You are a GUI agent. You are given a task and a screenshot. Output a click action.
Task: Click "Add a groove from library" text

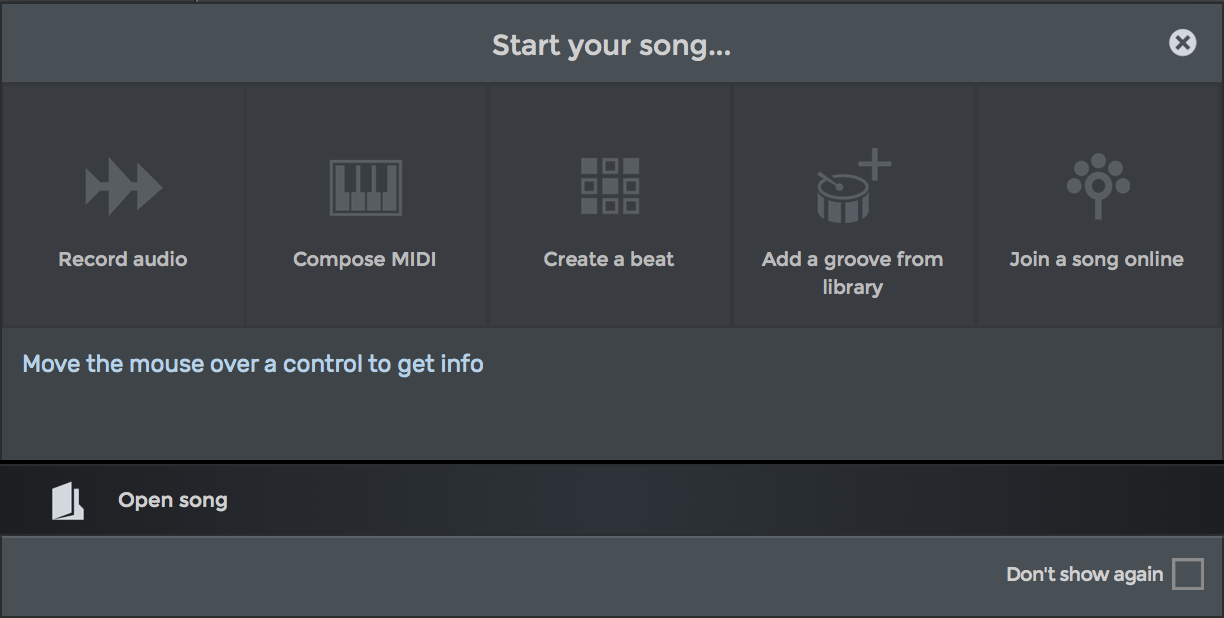853,273
